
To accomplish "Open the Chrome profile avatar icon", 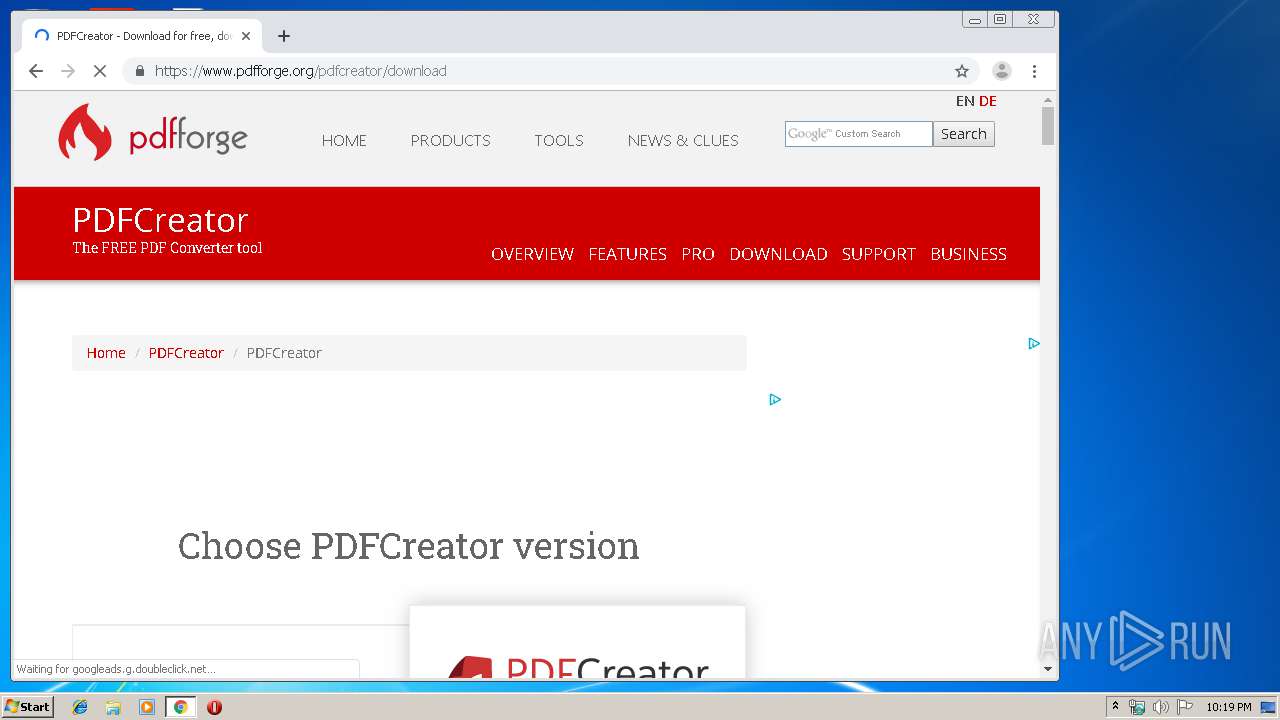I will pos(1001,71).
